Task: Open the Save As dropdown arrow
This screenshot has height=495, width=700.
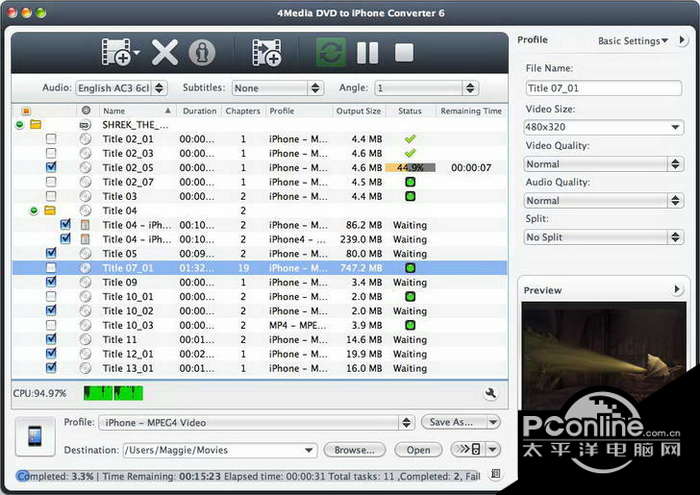Action: click(x=493, y=422)
